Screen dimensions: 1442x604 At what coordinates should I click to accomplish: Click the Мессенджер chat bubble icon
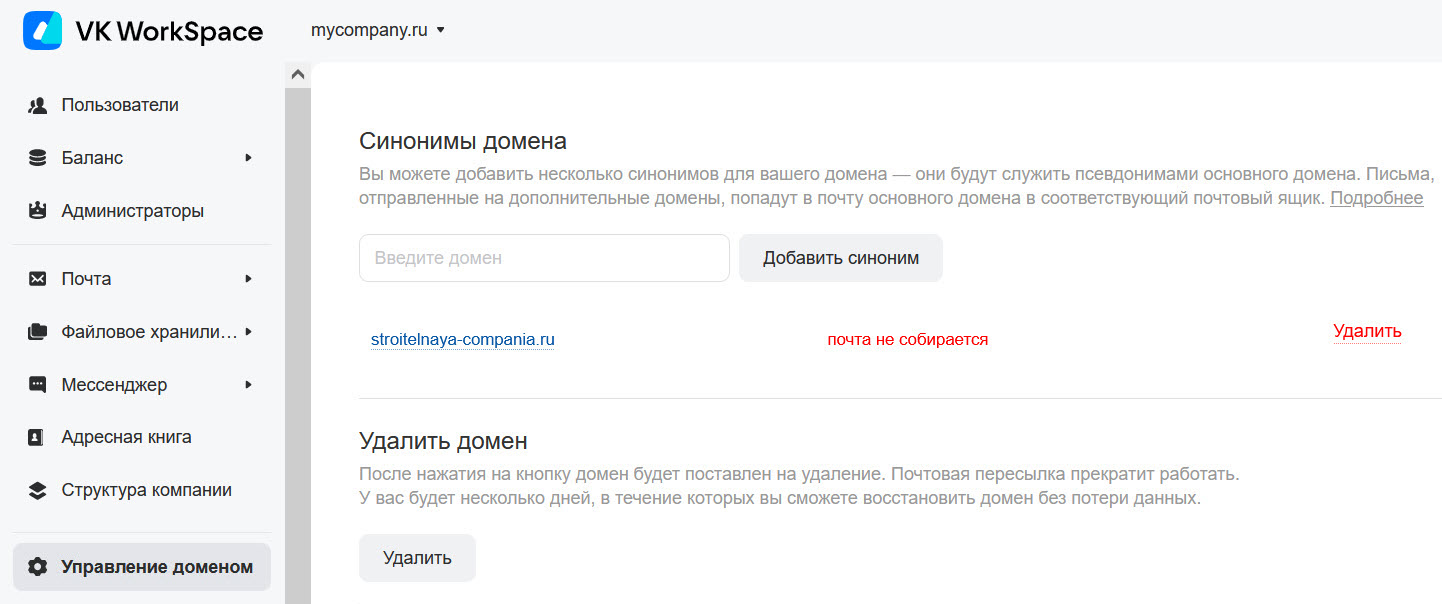coord(38,385)
